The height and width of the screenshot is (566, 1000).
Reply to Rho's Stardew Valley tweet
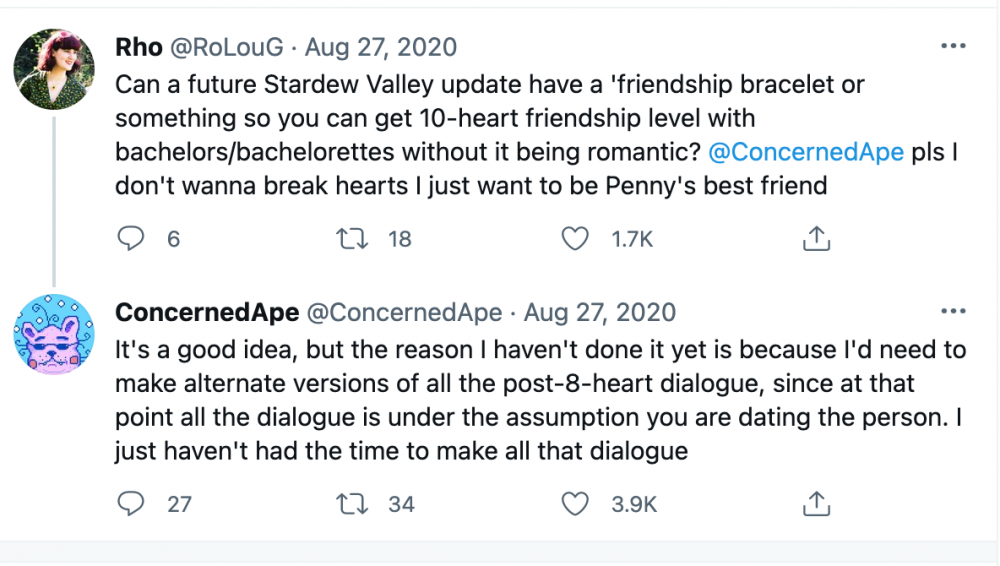click(131, 239)
